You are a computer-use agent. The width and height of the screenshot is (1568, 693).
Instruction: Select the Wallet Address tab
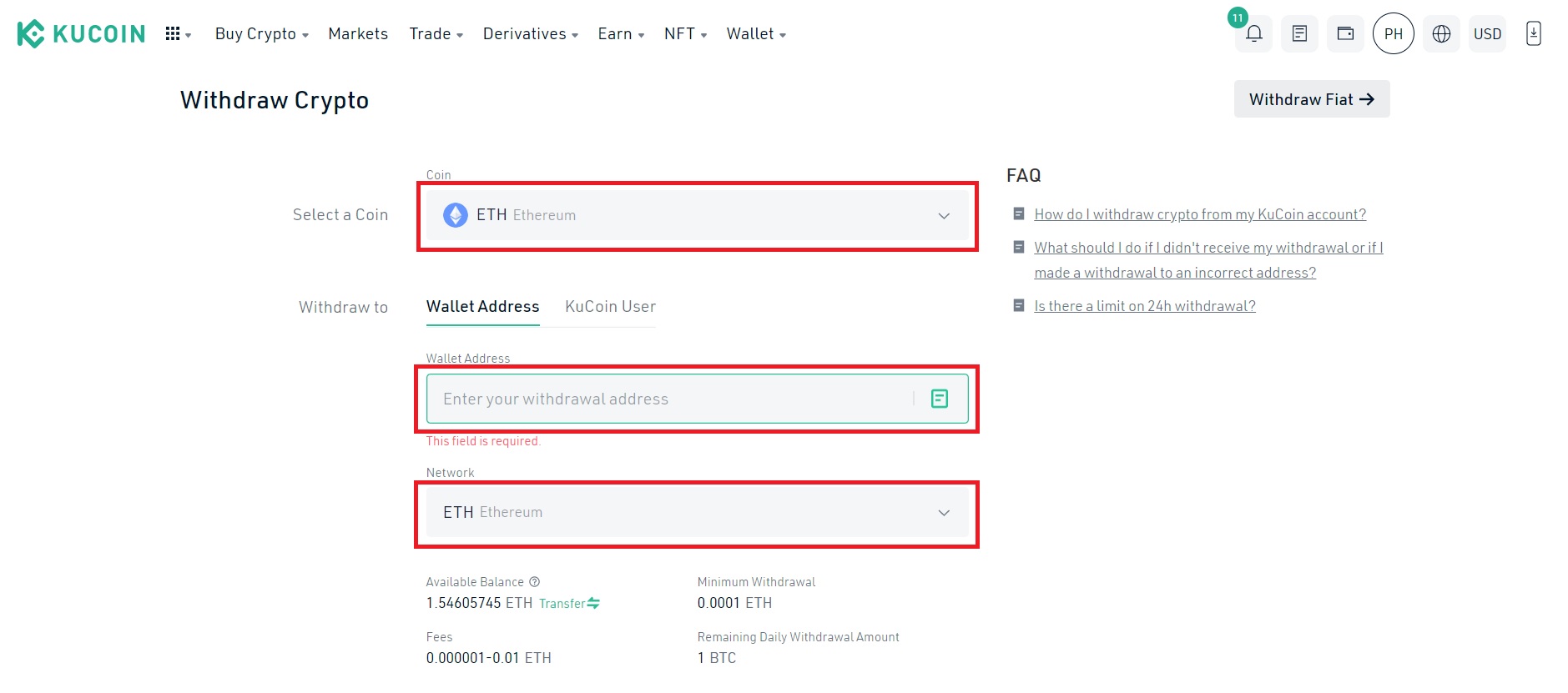[x=482, y=307]
